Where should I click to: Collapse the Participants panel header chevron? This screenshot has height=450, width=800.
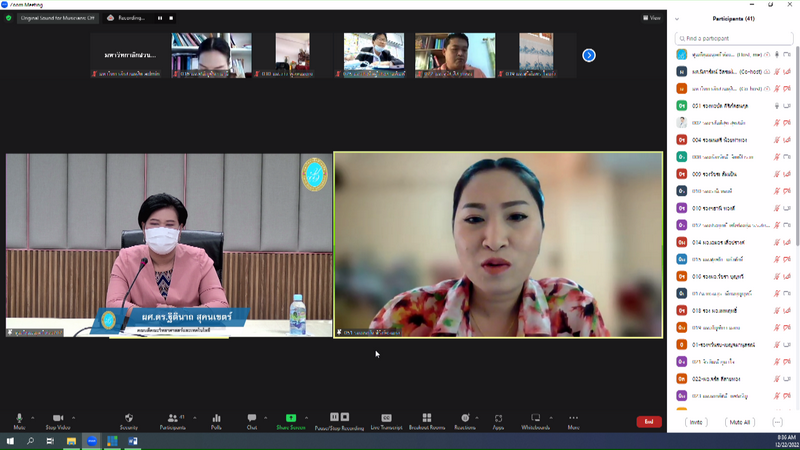[679, 18]
